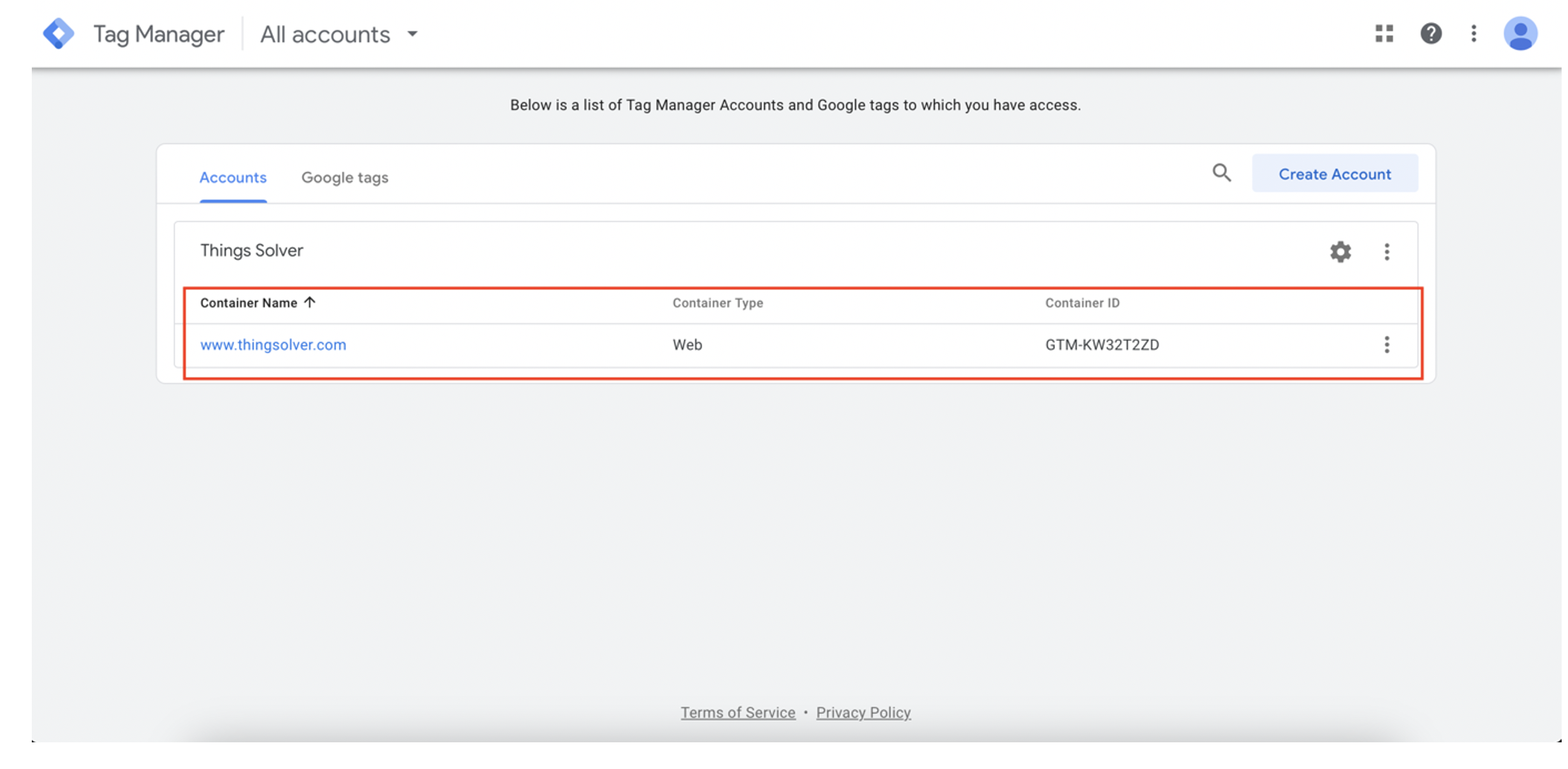Open www.thingsolver.com container row options
This screenshot has height=769, width=1568.
1387,344
